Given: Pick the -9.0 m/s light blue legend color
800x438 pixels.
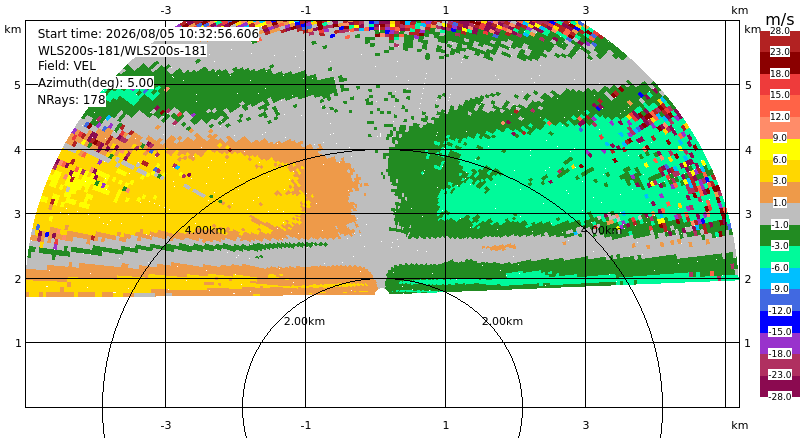Looking at the screenshot, I should click(780, 278).
